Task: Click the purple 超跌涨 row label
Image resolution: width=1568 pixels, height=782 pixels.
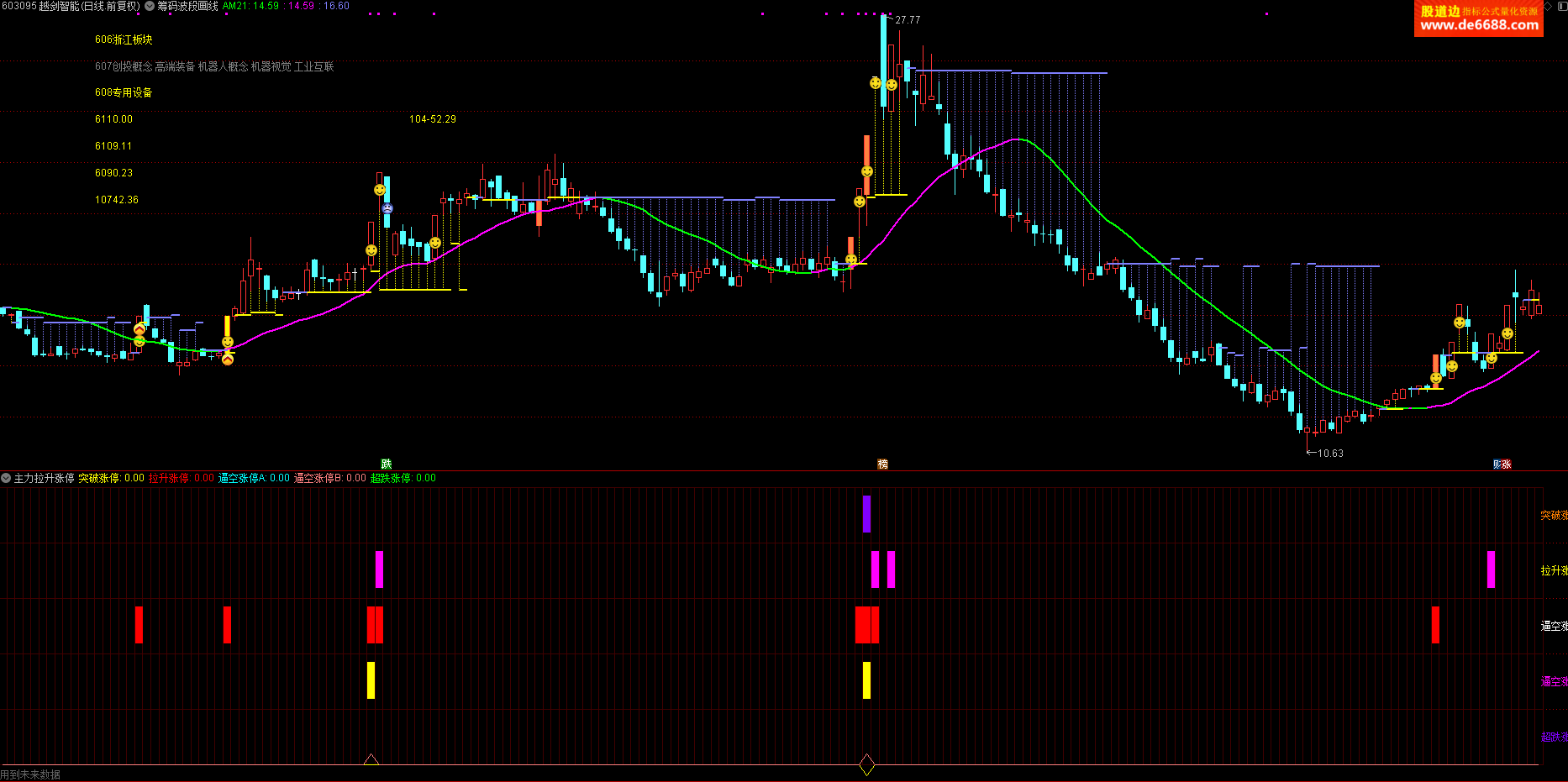Action: coord(1554,737)
